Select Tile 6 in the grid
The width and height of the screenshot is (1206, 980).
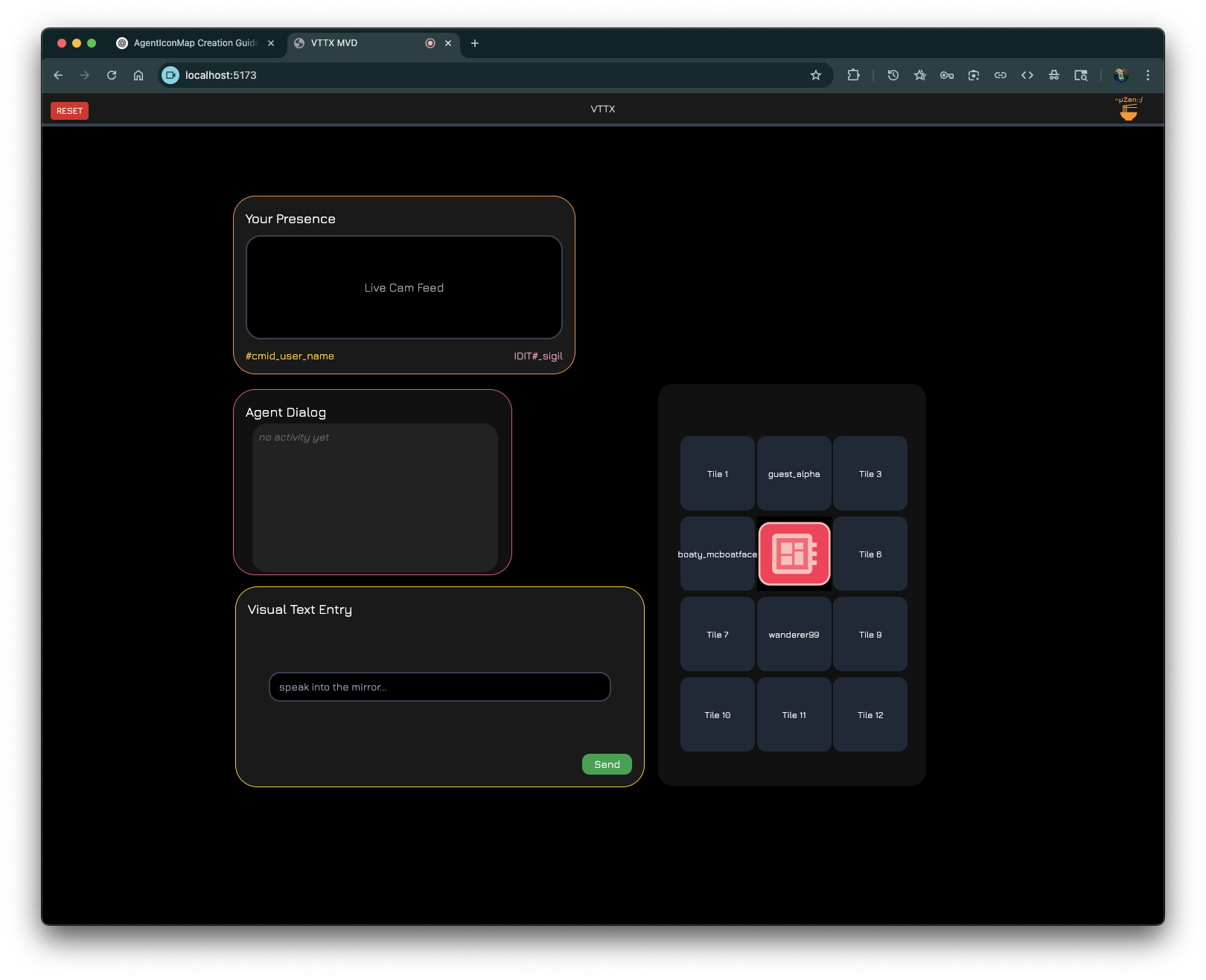(870, 554)
